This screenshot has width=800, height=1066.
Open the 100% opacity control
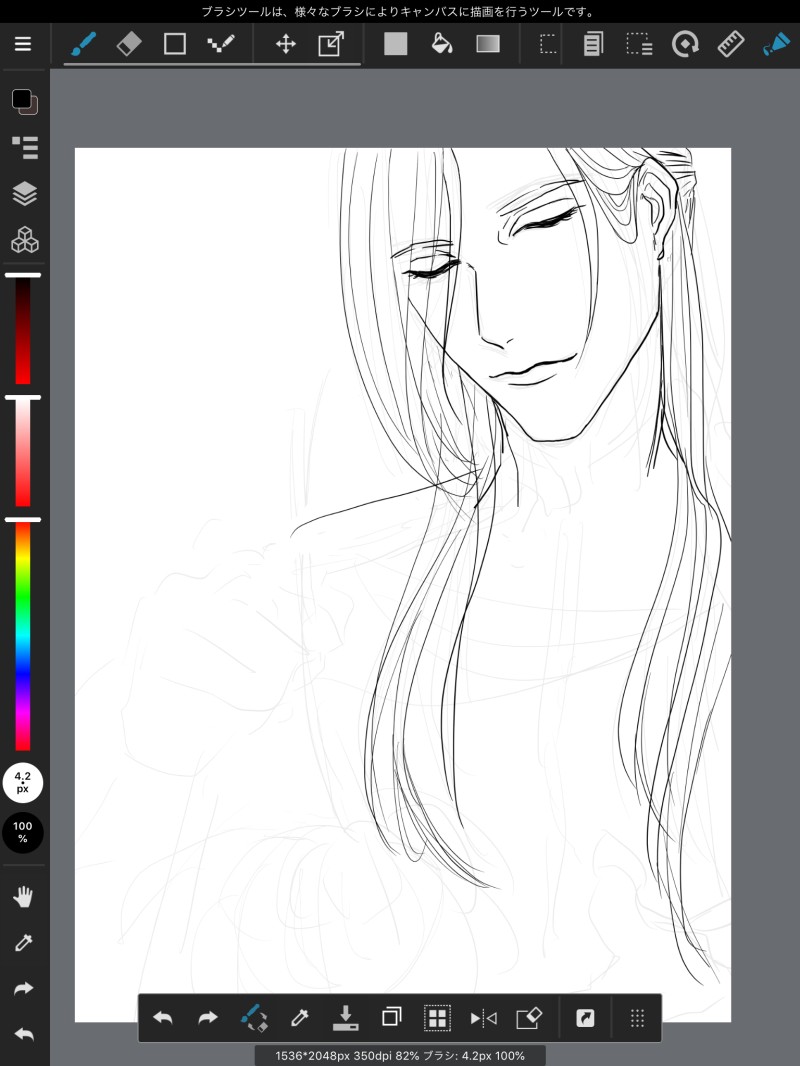click(x=22, y=832)
